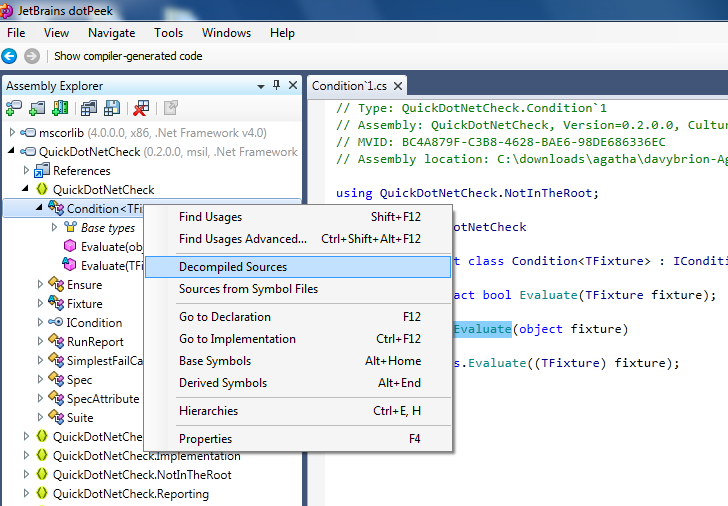728x506 pixels.
Task: Select Derived Symbols in context menu
Action: (299, 383)
